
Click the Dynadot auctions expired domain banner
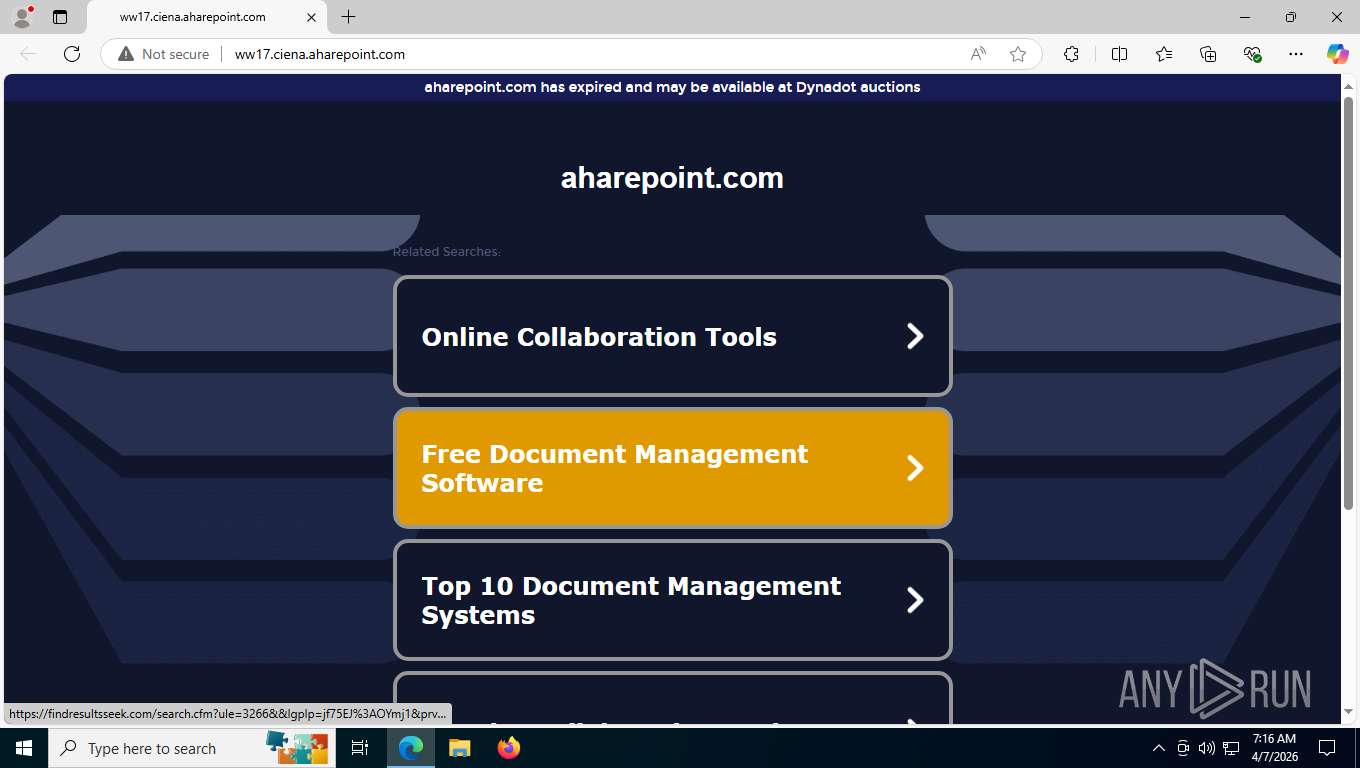point(672,87)
